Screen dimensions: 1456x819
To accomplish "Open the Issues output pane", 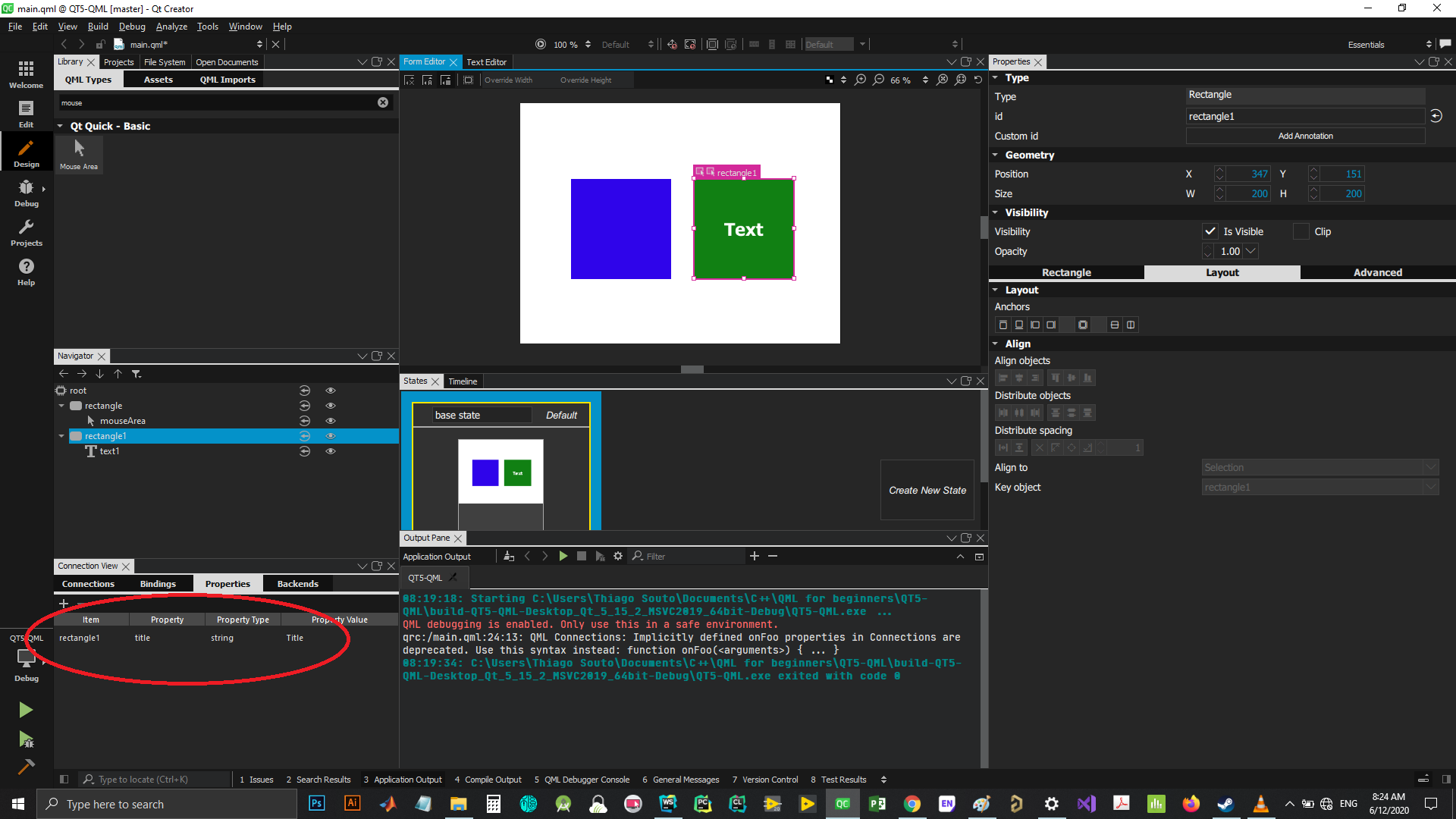I will pyautogui.click(x=256, y=780).
